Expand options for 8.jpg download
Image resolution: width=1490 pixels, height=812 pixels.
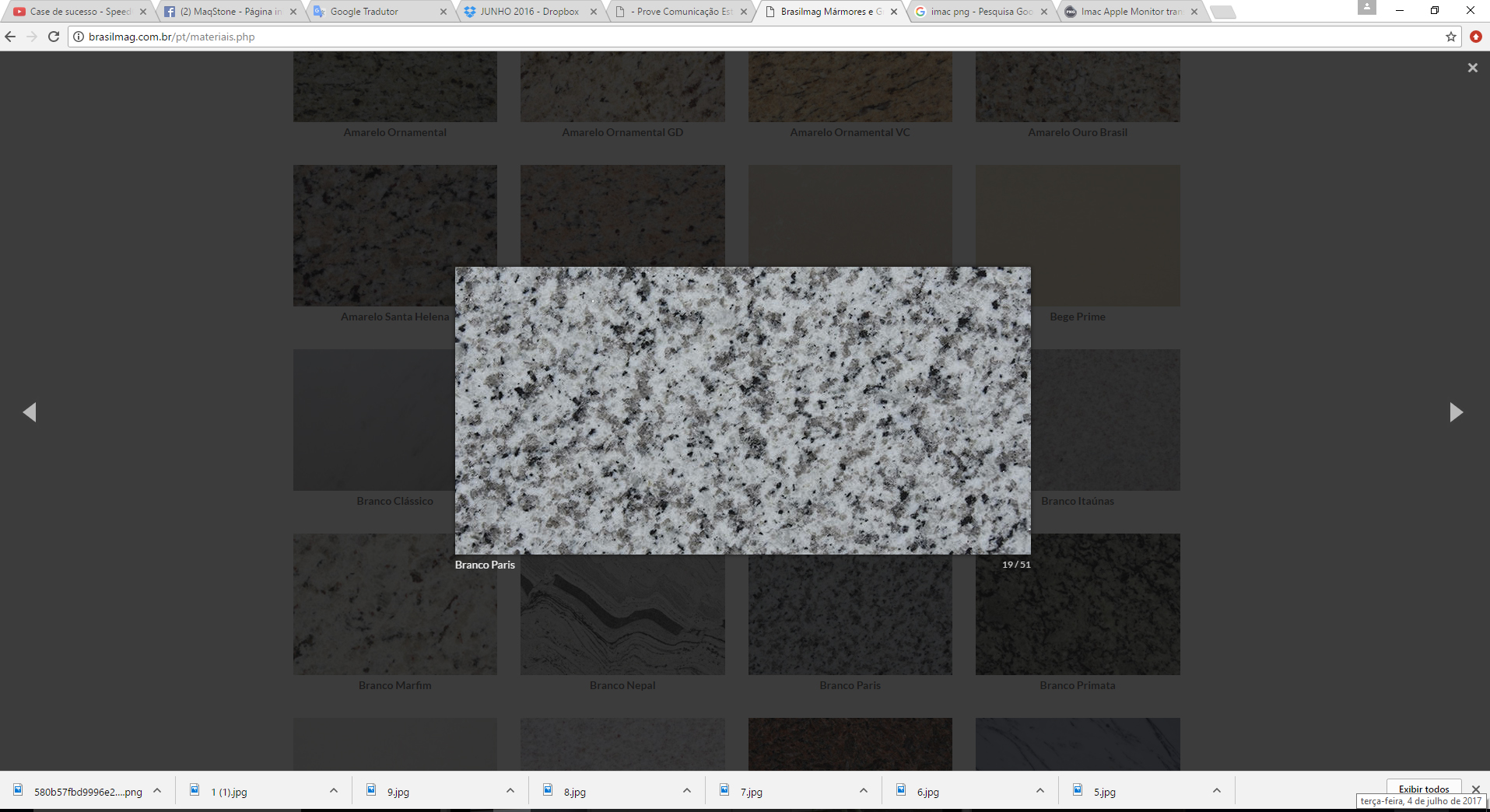(x=687, y=791)
